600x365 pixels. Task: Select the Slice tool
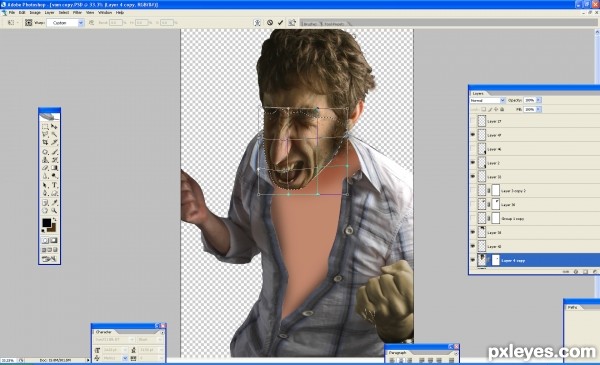[x=54, y=142]
